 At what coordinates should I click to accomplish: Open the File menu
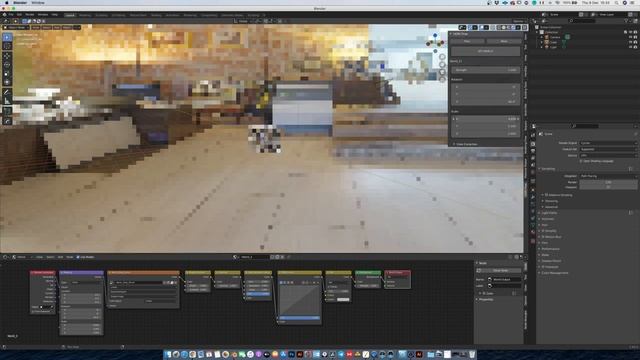11,15
